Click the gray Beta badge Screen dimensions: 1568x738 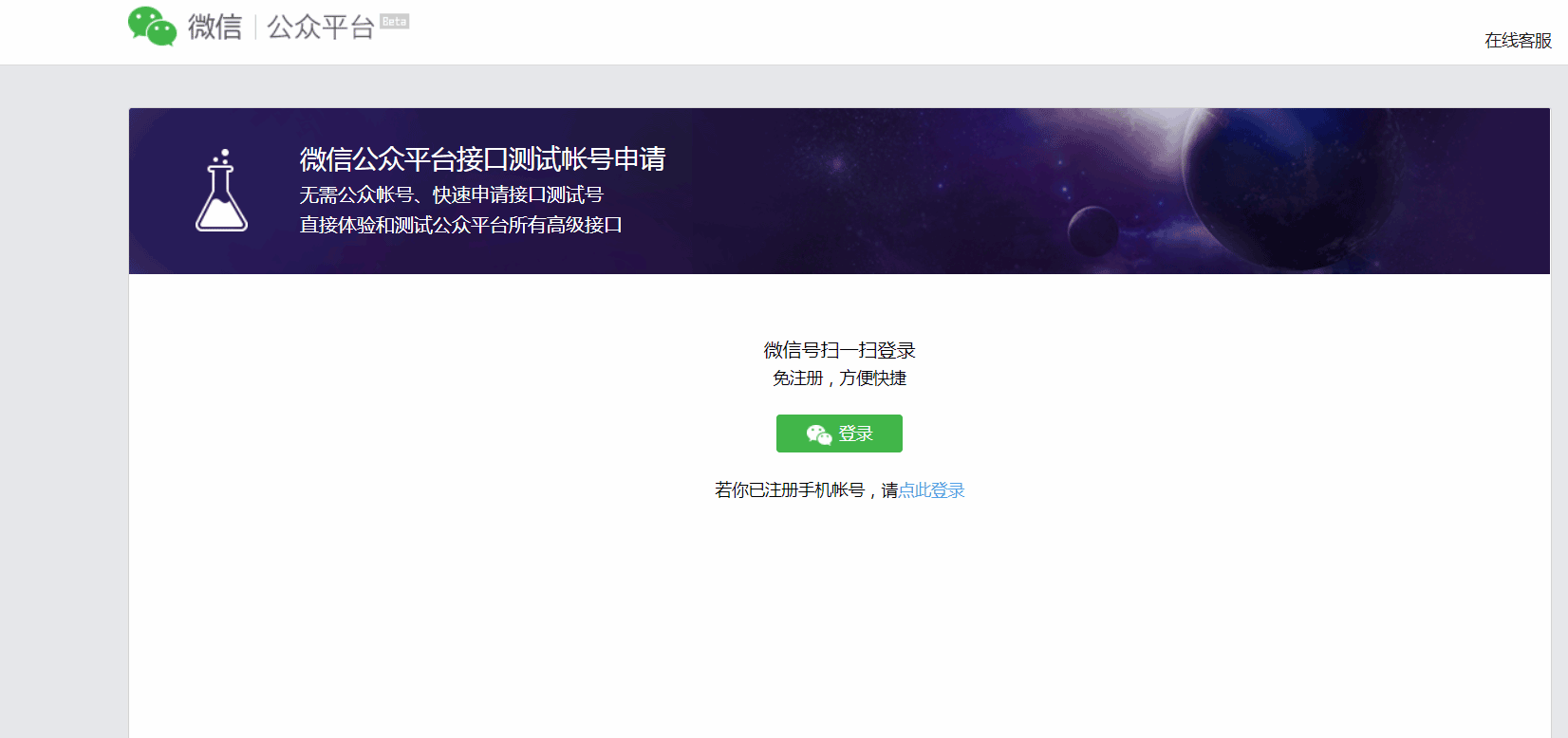tap(394, 21)
